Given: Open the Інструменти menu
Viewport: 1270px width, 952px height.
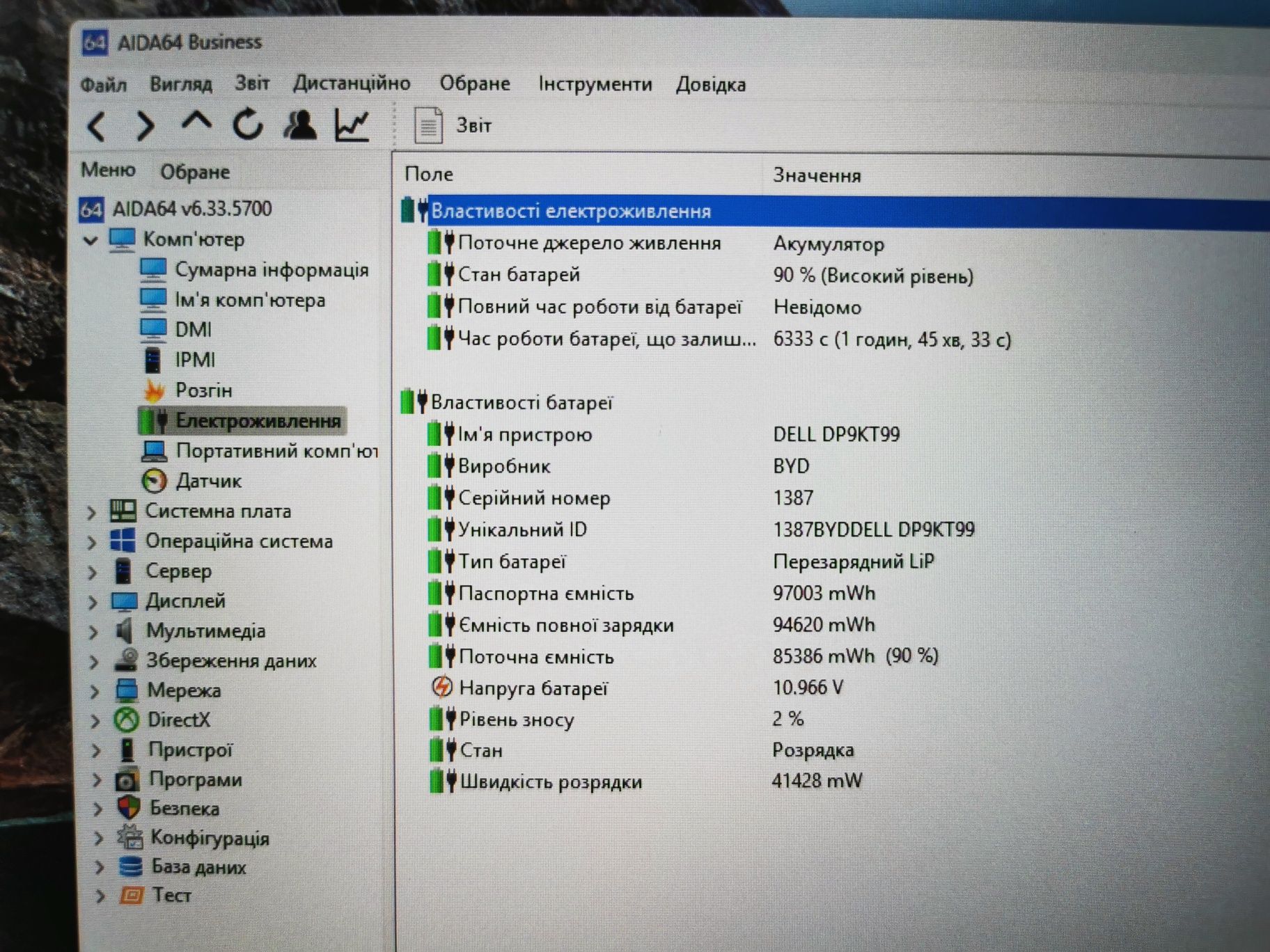Looking at the screenshot, I should click(595, 84).
